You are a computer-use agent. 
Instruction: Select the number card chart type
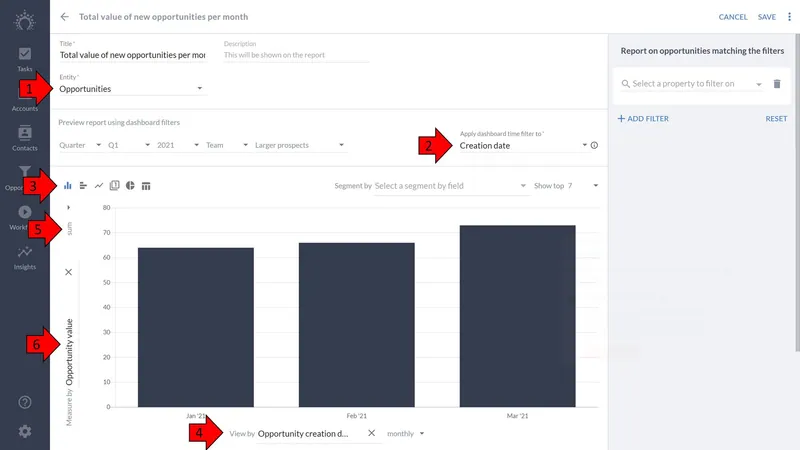point(114,186)
